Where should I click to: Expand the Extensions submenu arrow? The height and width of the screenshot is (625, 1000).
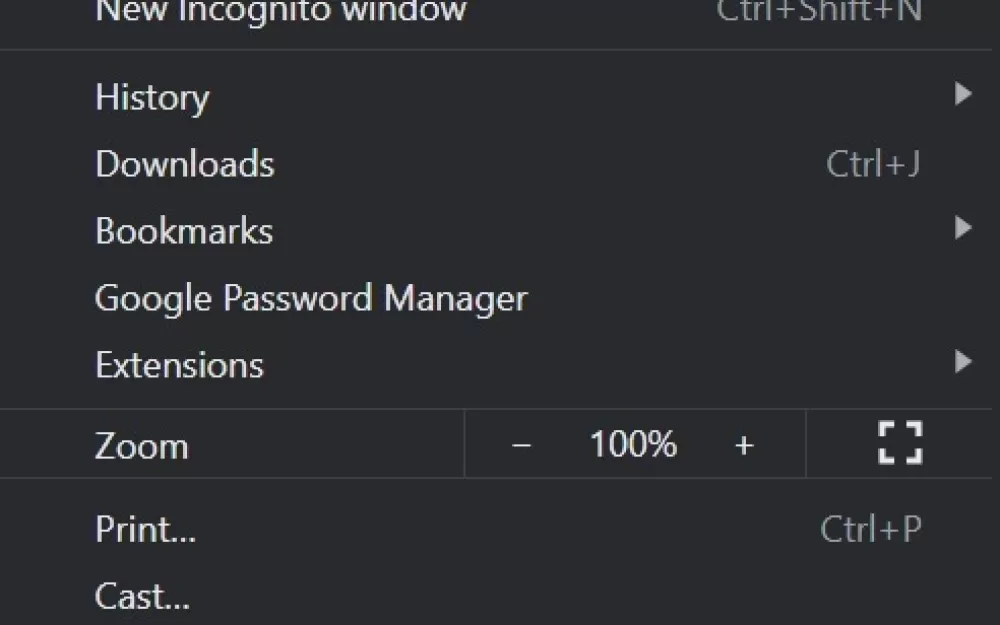pyautogui.click(x=963, y=362)
